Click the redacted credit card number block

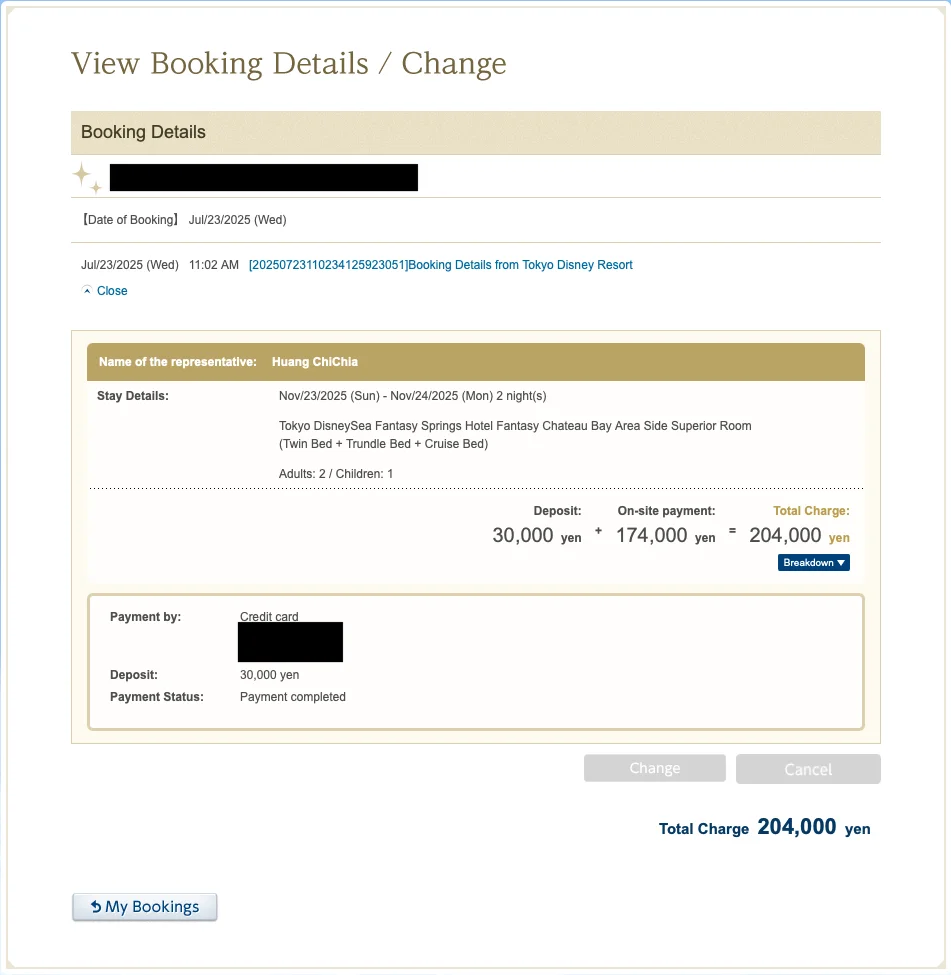pyautogui.click(x=290, y=642)
